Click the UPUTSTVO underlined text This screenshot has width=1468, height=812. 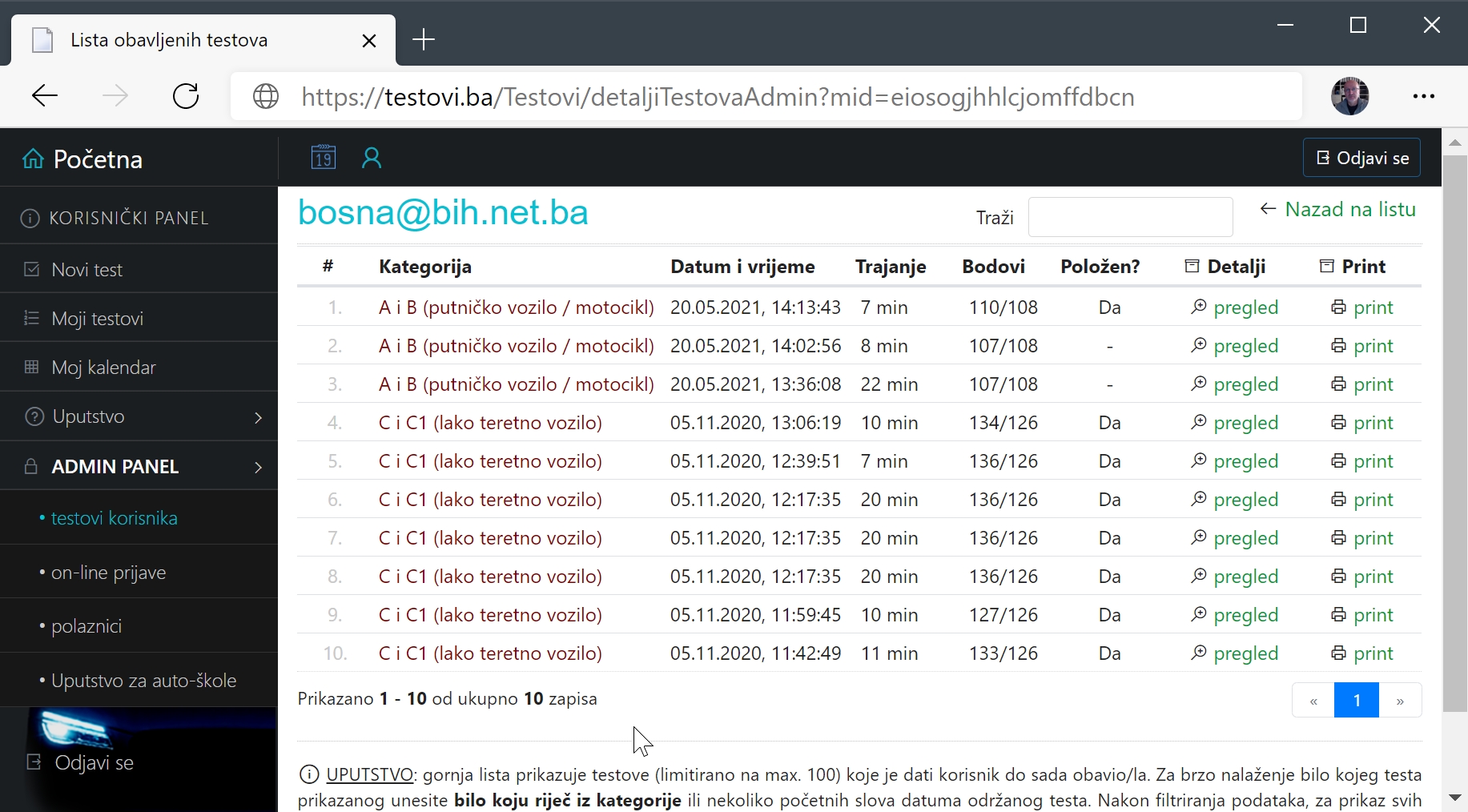click(369, 774)
